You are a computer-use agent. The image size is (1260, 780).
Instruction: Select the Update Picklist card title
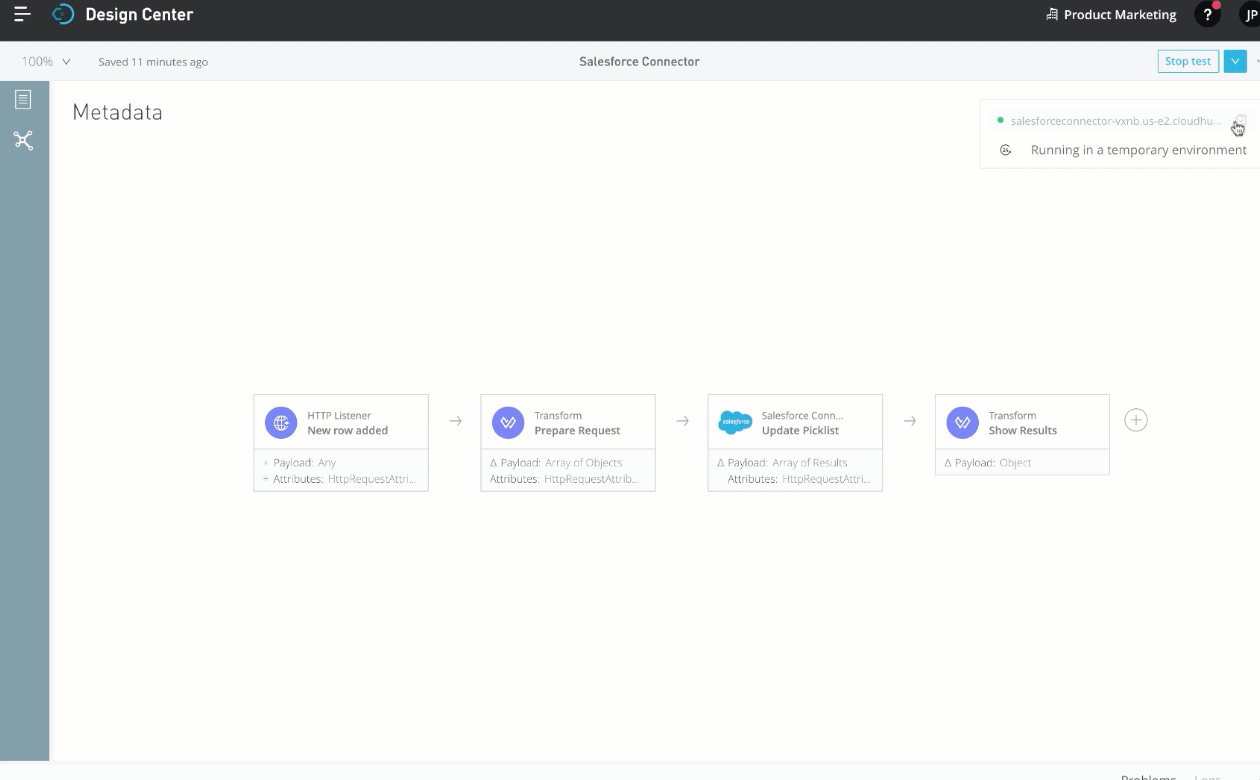tap(800, 431)
